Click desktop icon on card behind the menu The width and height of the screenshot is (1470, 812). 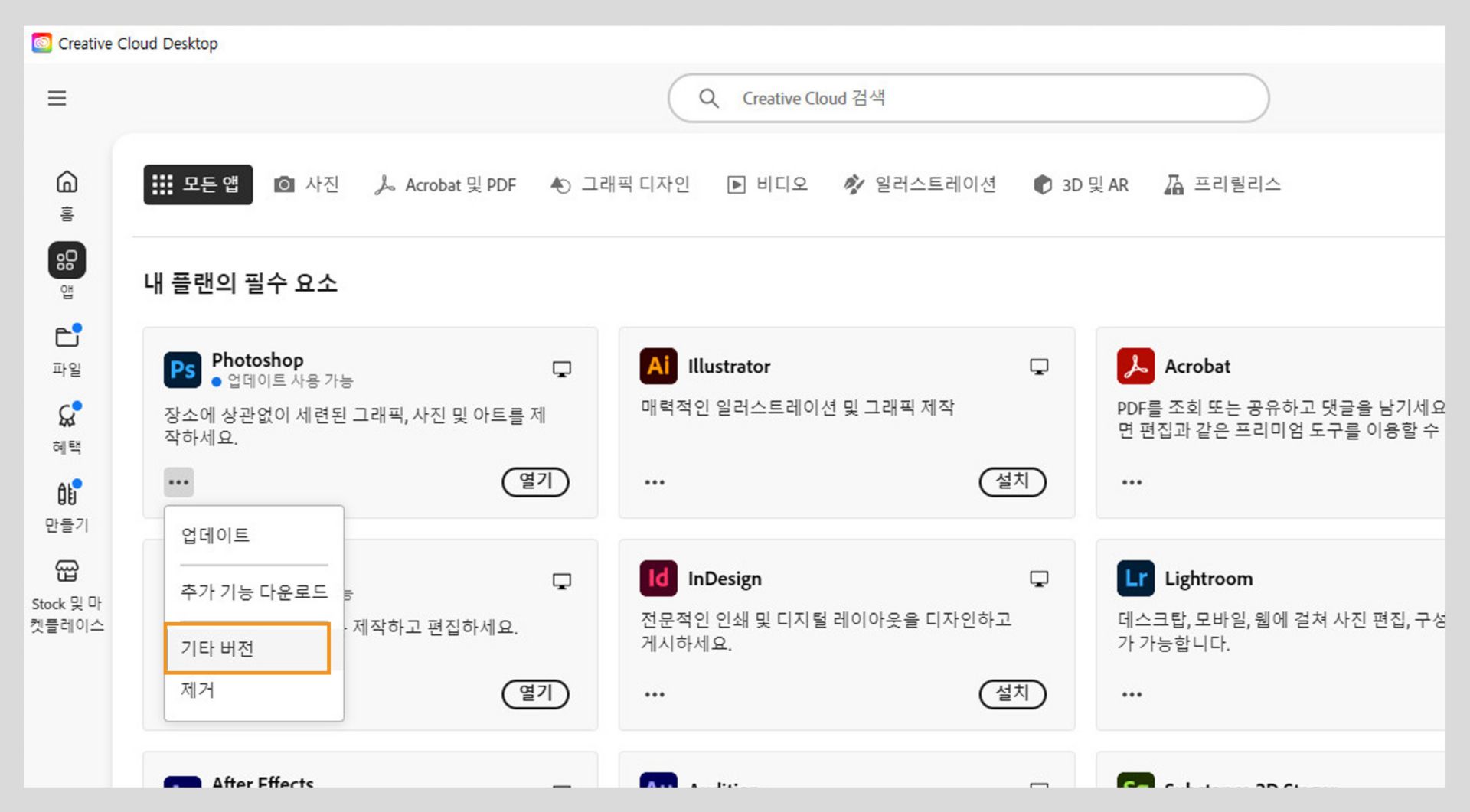coord(562,582)
